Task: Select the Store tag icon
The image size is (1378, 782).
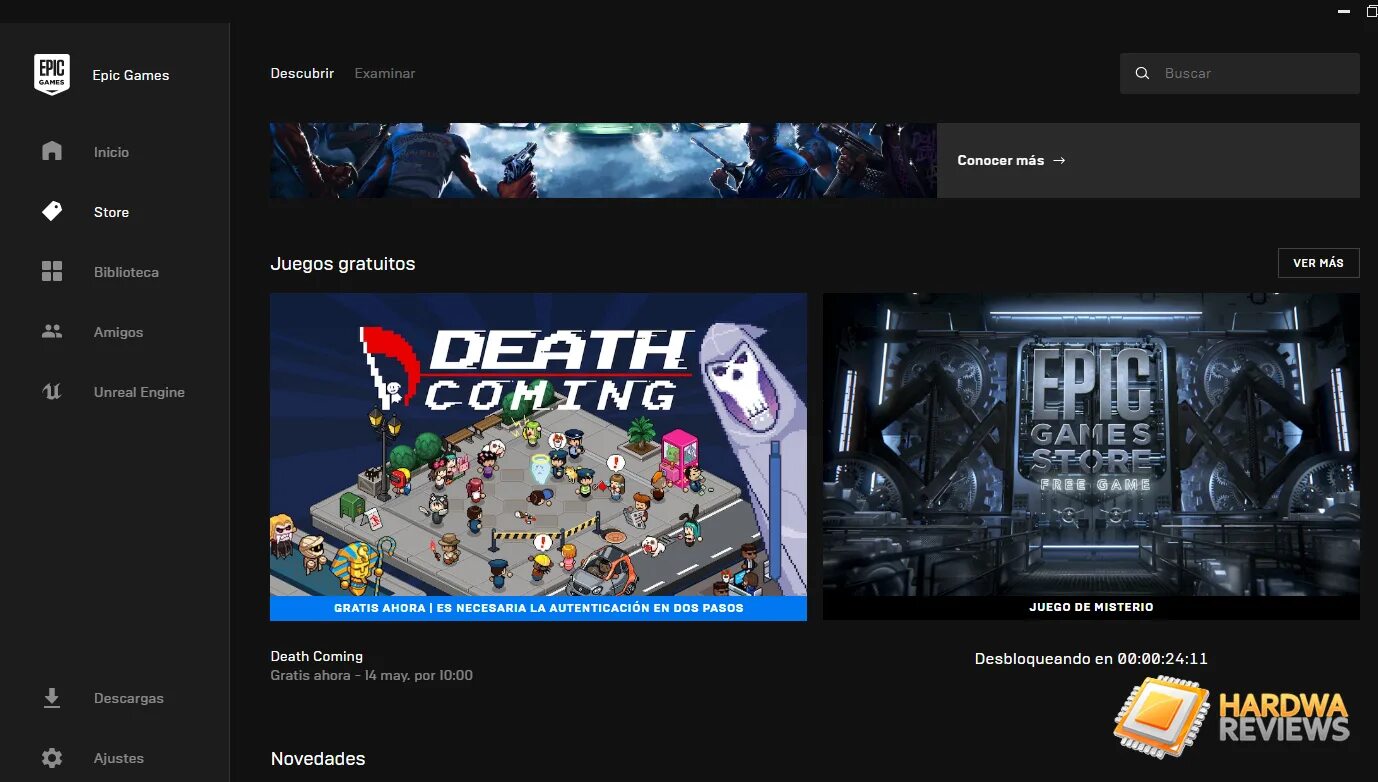Action: (52, 211)
